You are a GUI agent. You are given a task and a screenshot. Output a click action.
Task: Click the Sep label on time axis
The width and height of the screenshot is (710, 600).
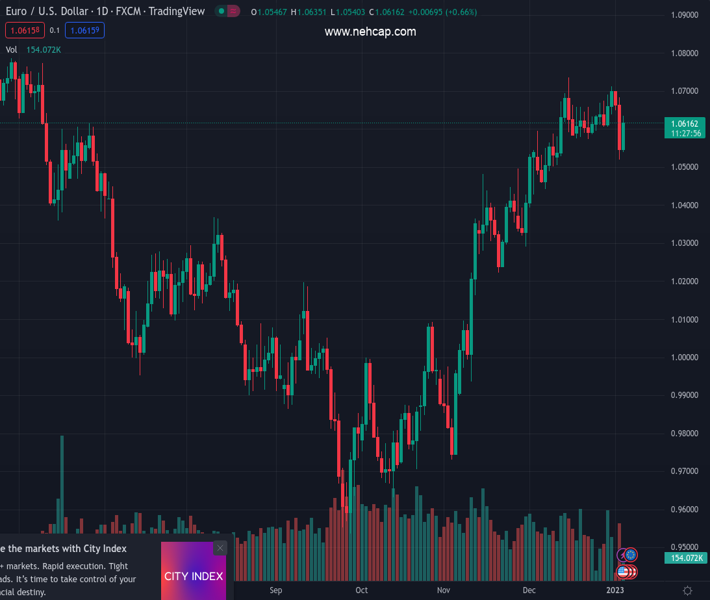coord(276,590)
